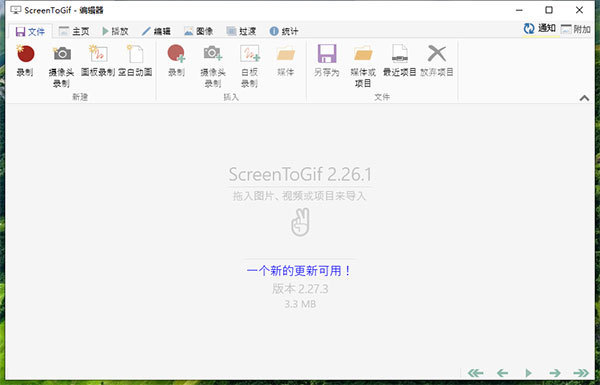The width and height of the screenshot is (600, 385).
Task: Open the 附加 extras button
Action: (x=576, y=29)
